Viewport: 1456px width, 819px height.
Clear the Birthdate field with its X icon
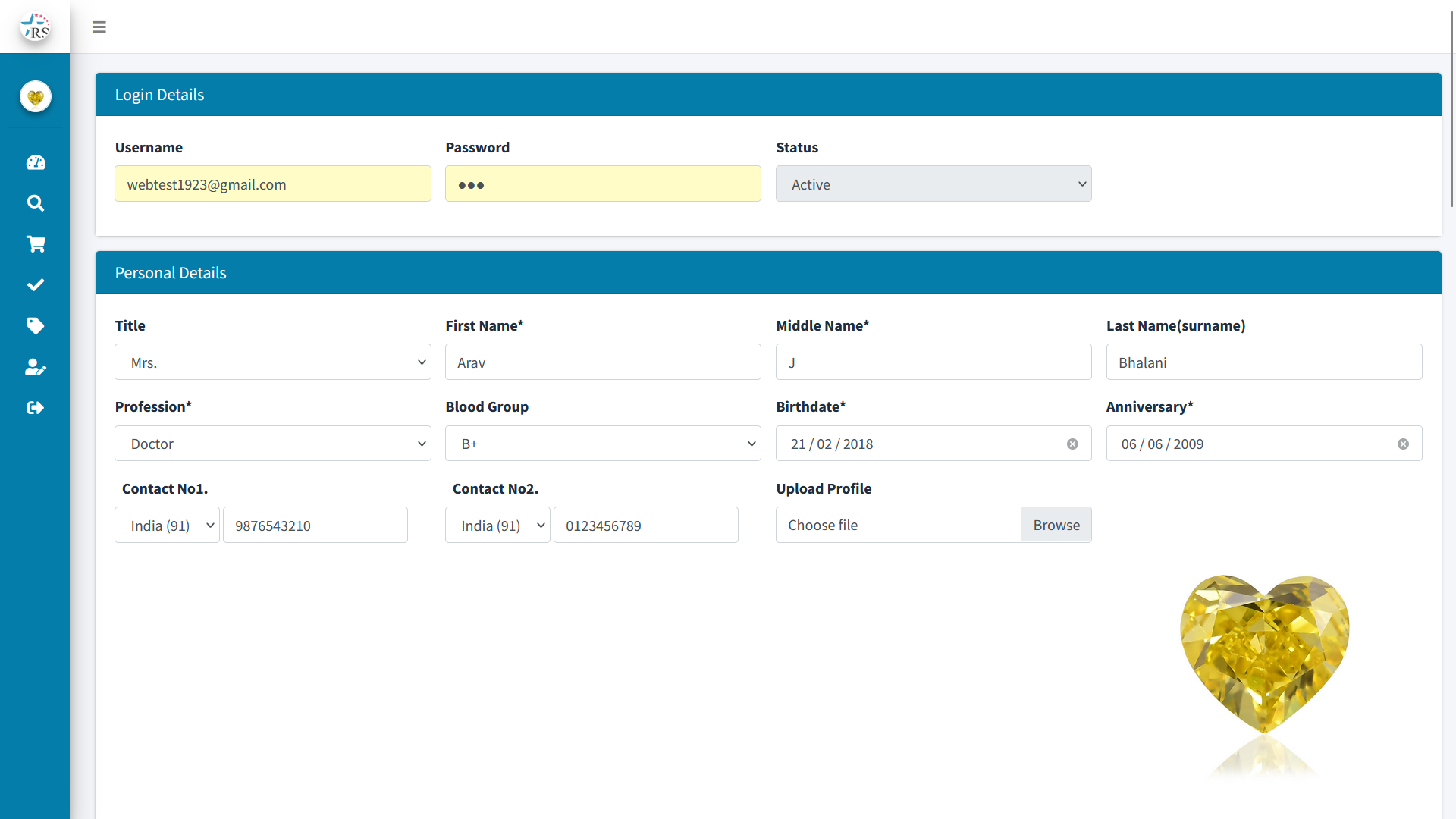(1072, 444)
